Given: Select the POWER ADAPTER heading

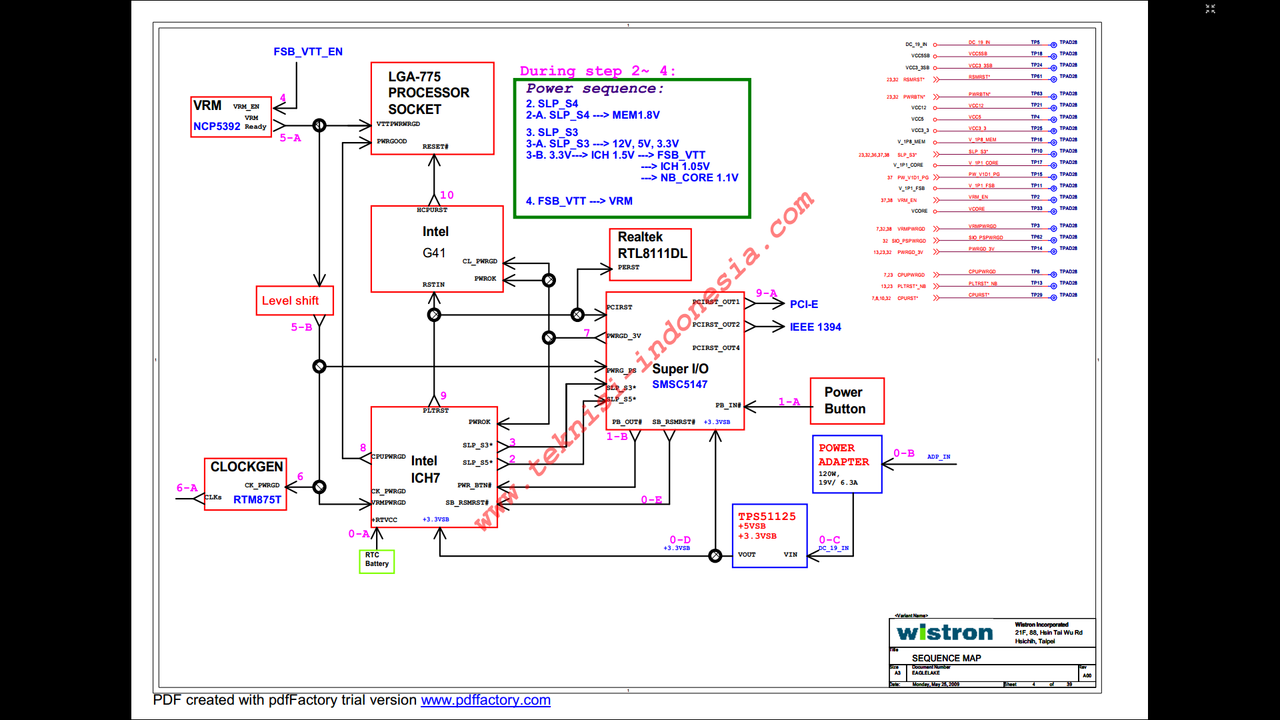Looking at the screenshot, I should tap(844, 455).
